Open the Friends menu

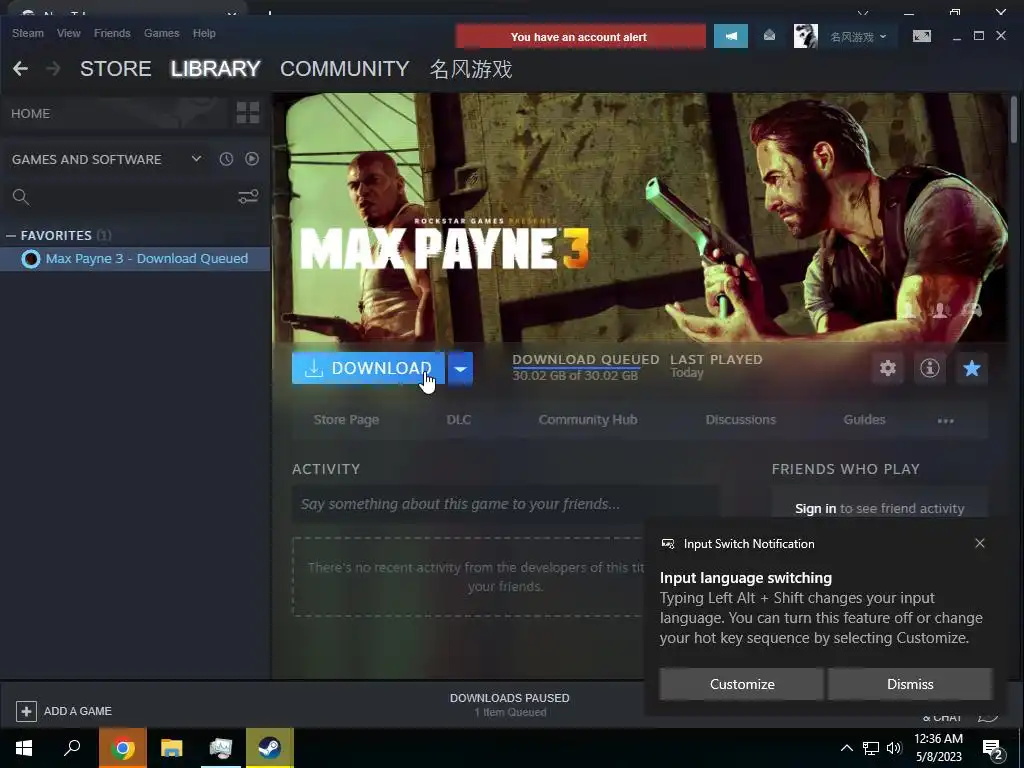(x=112, y=33)
